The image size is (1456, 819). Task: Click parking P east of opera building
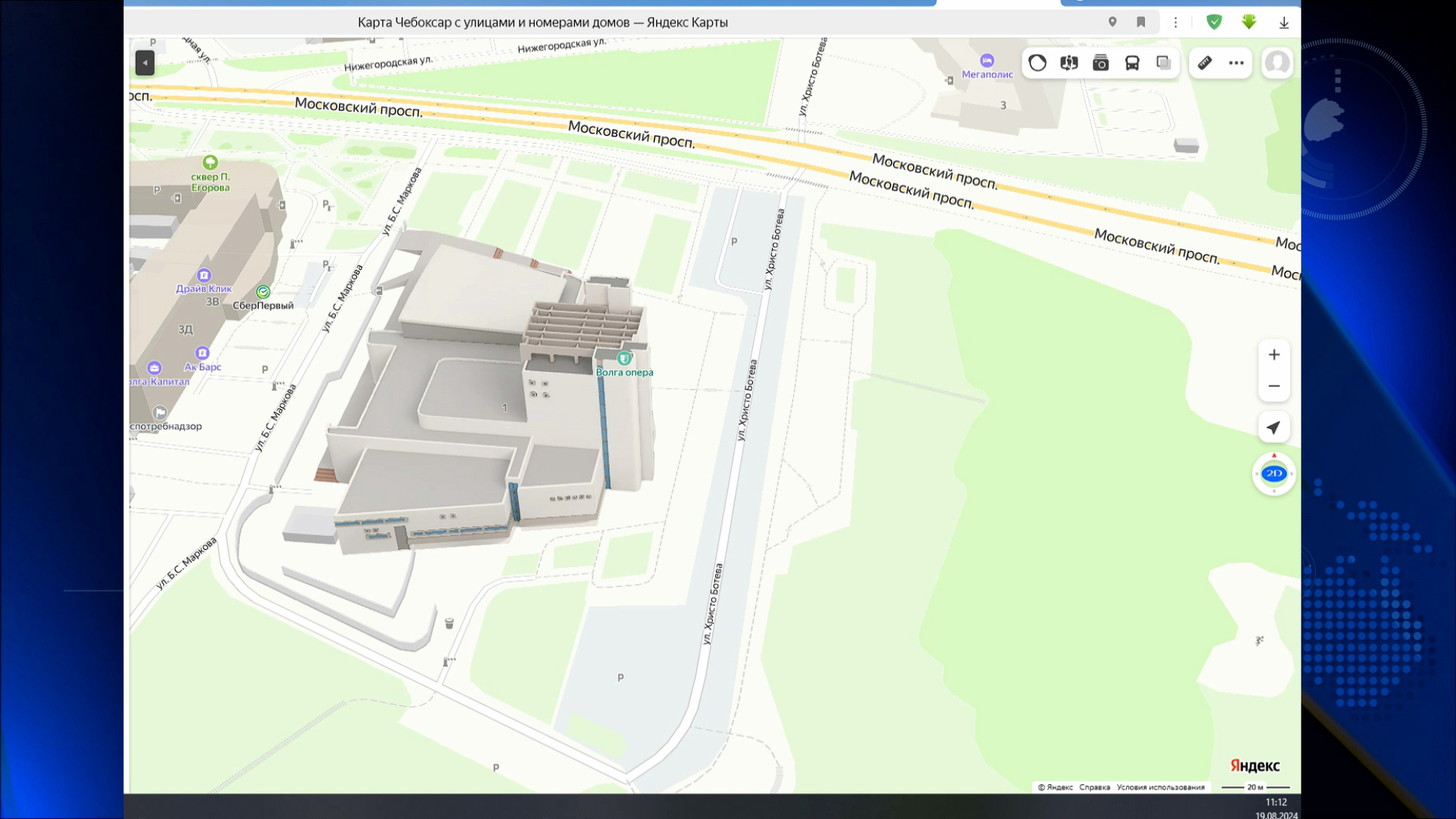(x=733, y=242)
